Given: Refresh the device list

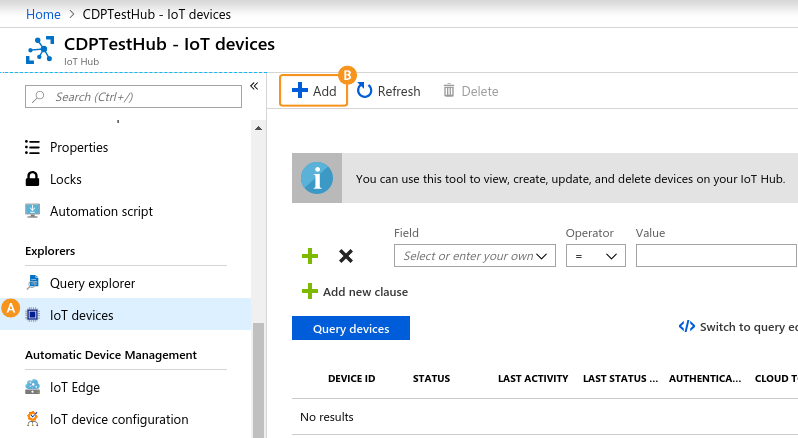Looking at the screenshot, I should click(x=389, y=91).
